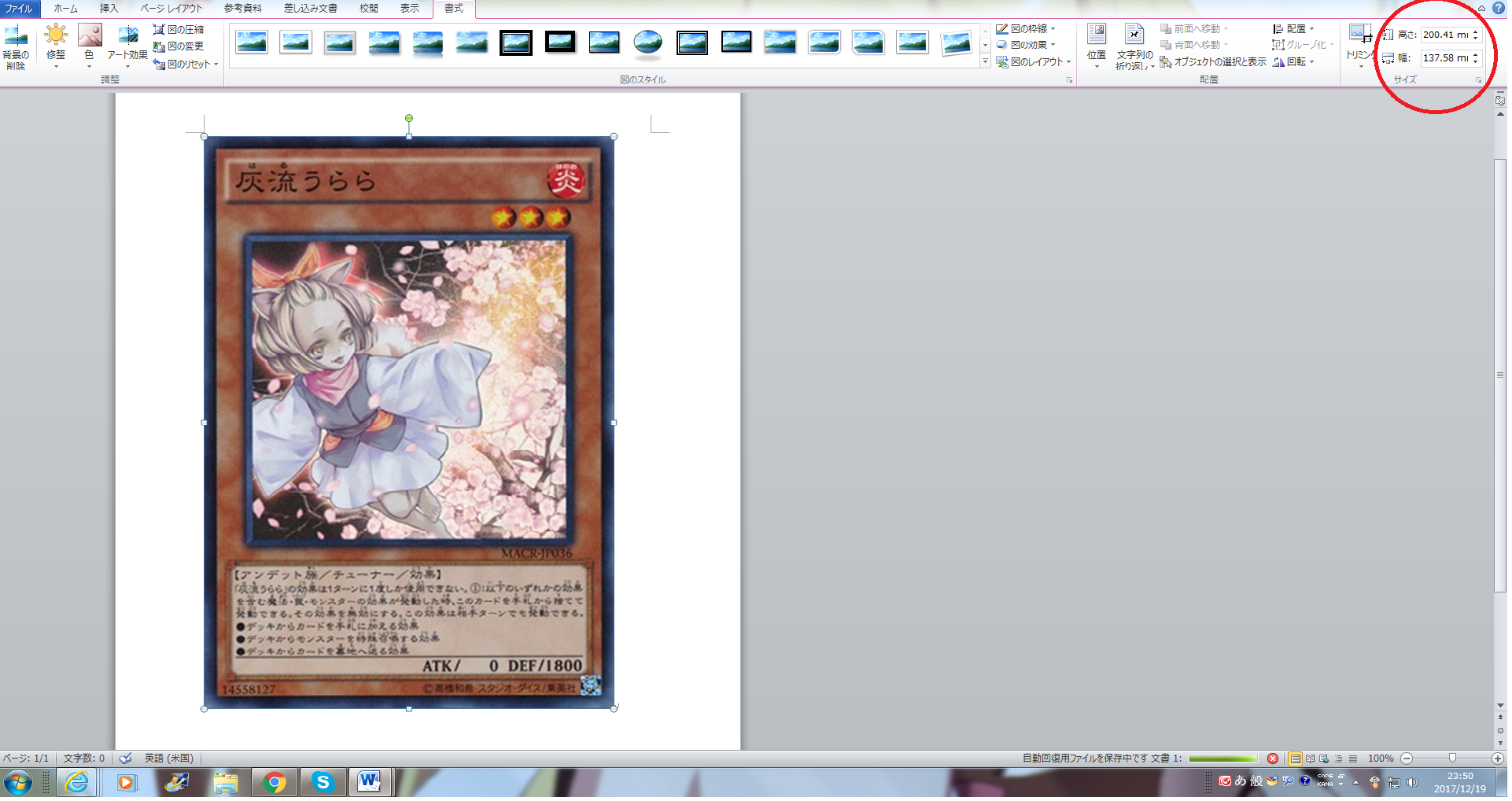
Task: Open the Position (位置) menu
Action: click(x=1097, y=46)
